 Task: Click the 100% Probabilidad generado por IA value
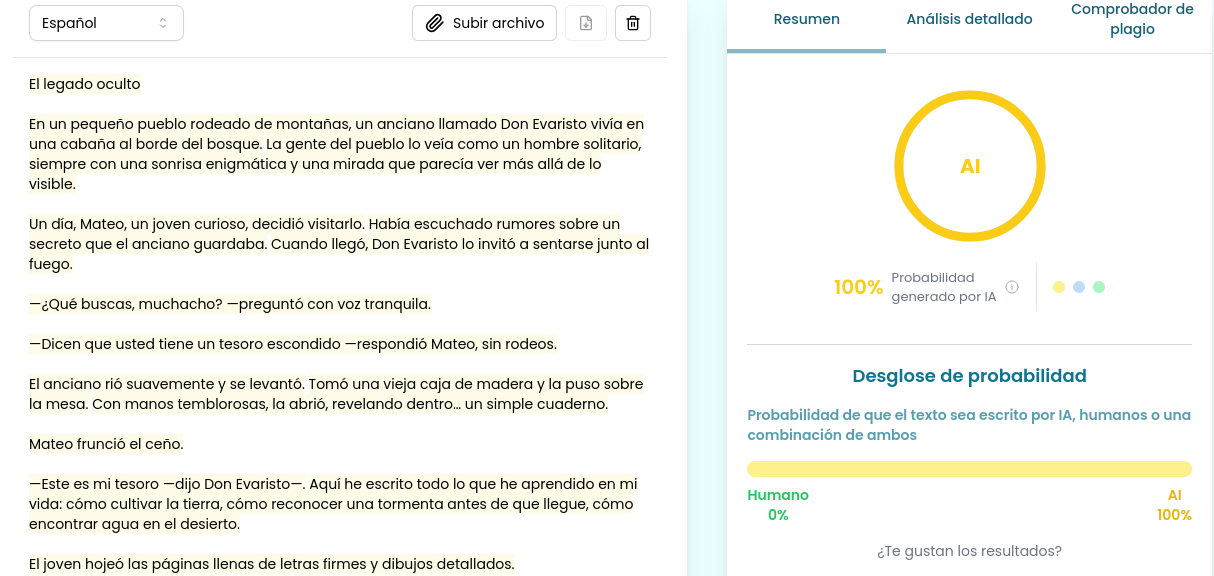(858, 288)
